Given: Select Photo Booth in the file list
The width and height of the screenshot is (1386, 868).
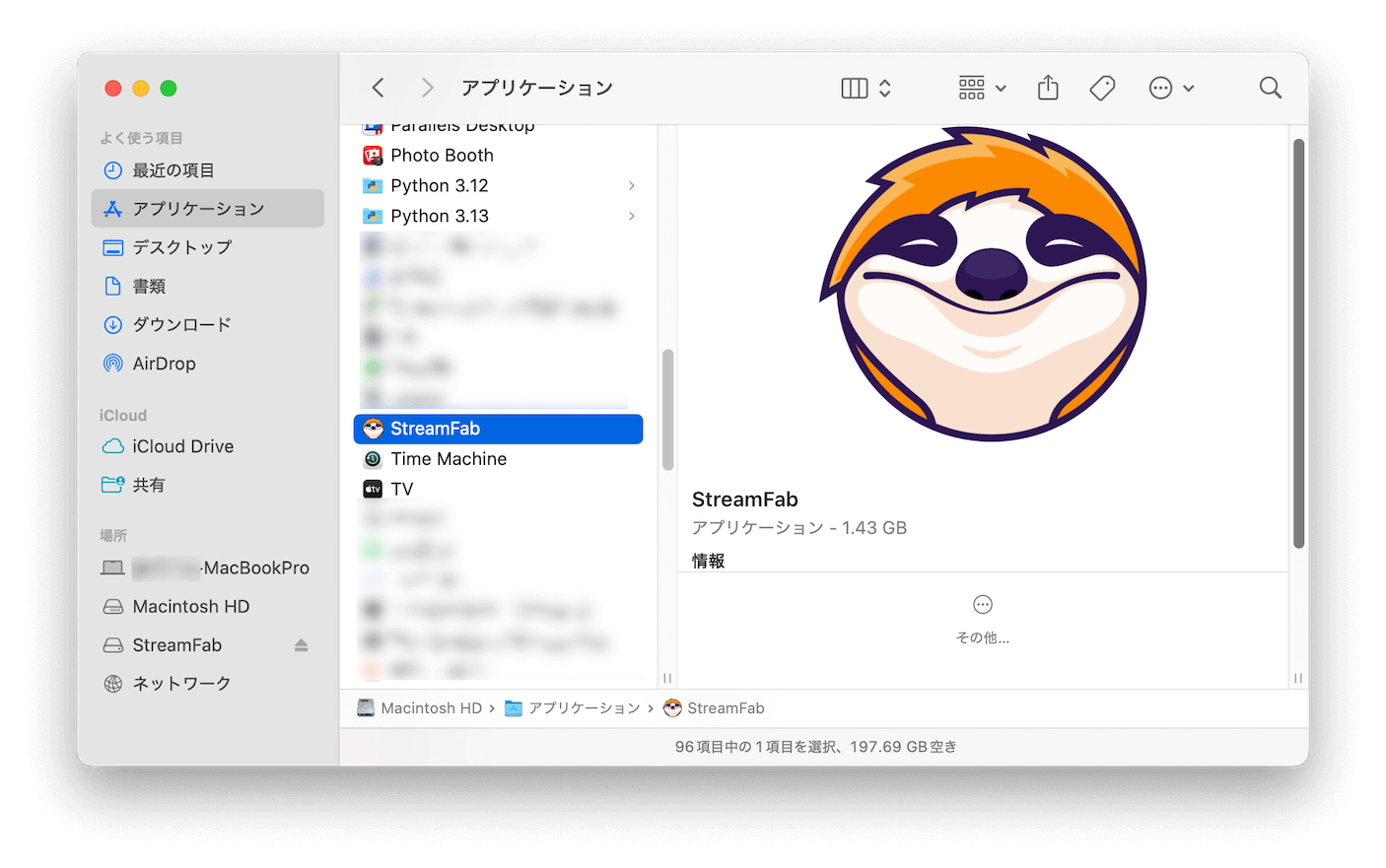Looking at the screenshot, I should tap(498, 155).
